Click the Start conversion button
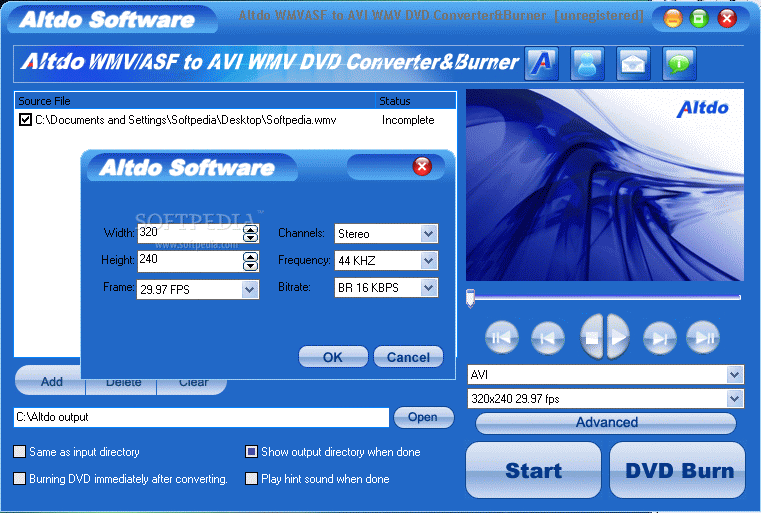 pos(533,470)
